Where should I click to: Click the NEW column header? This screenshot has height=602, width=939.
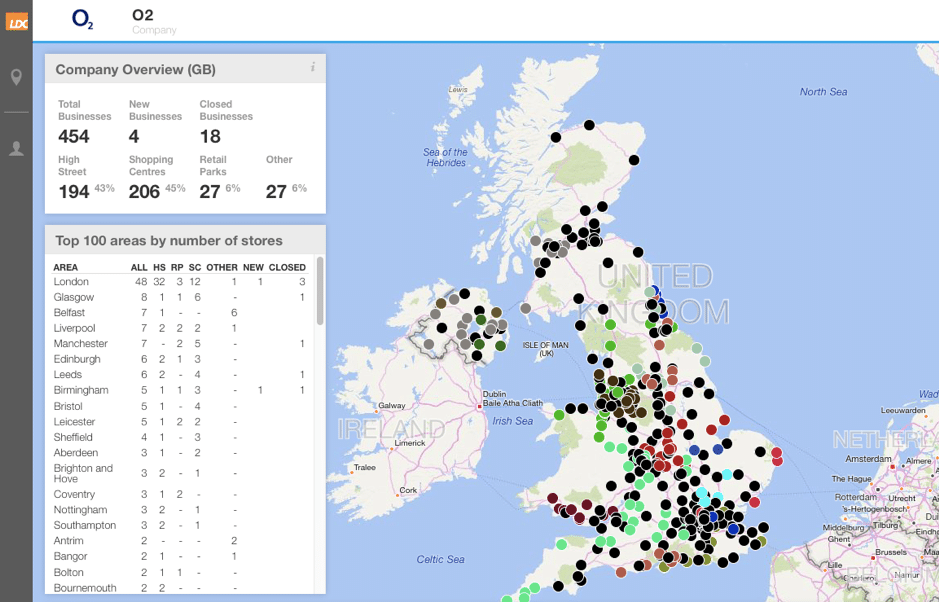(253, 267)
